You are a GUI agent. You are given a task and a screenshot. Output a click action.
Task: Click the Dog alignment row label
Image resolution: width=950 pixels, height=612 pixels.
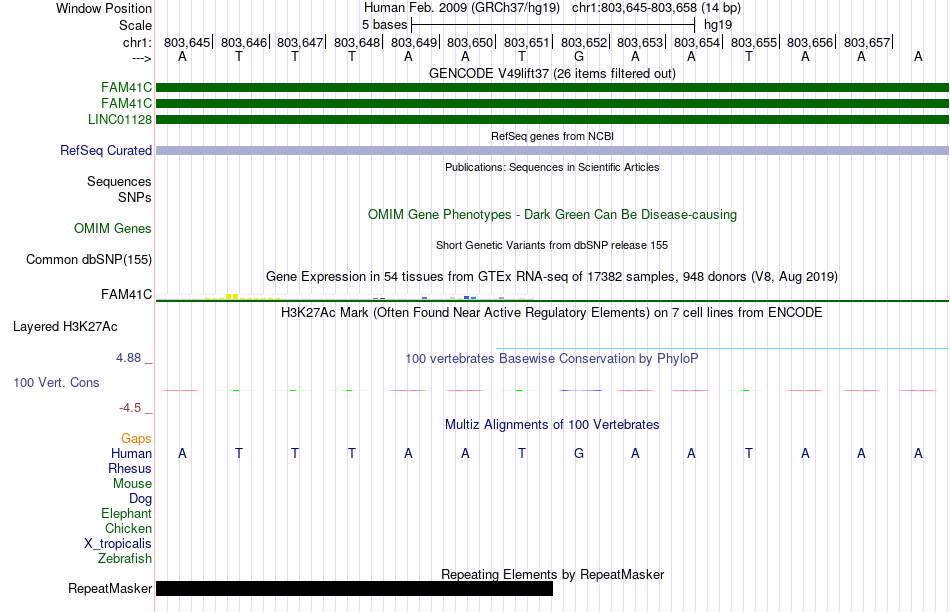pos(140,499)
